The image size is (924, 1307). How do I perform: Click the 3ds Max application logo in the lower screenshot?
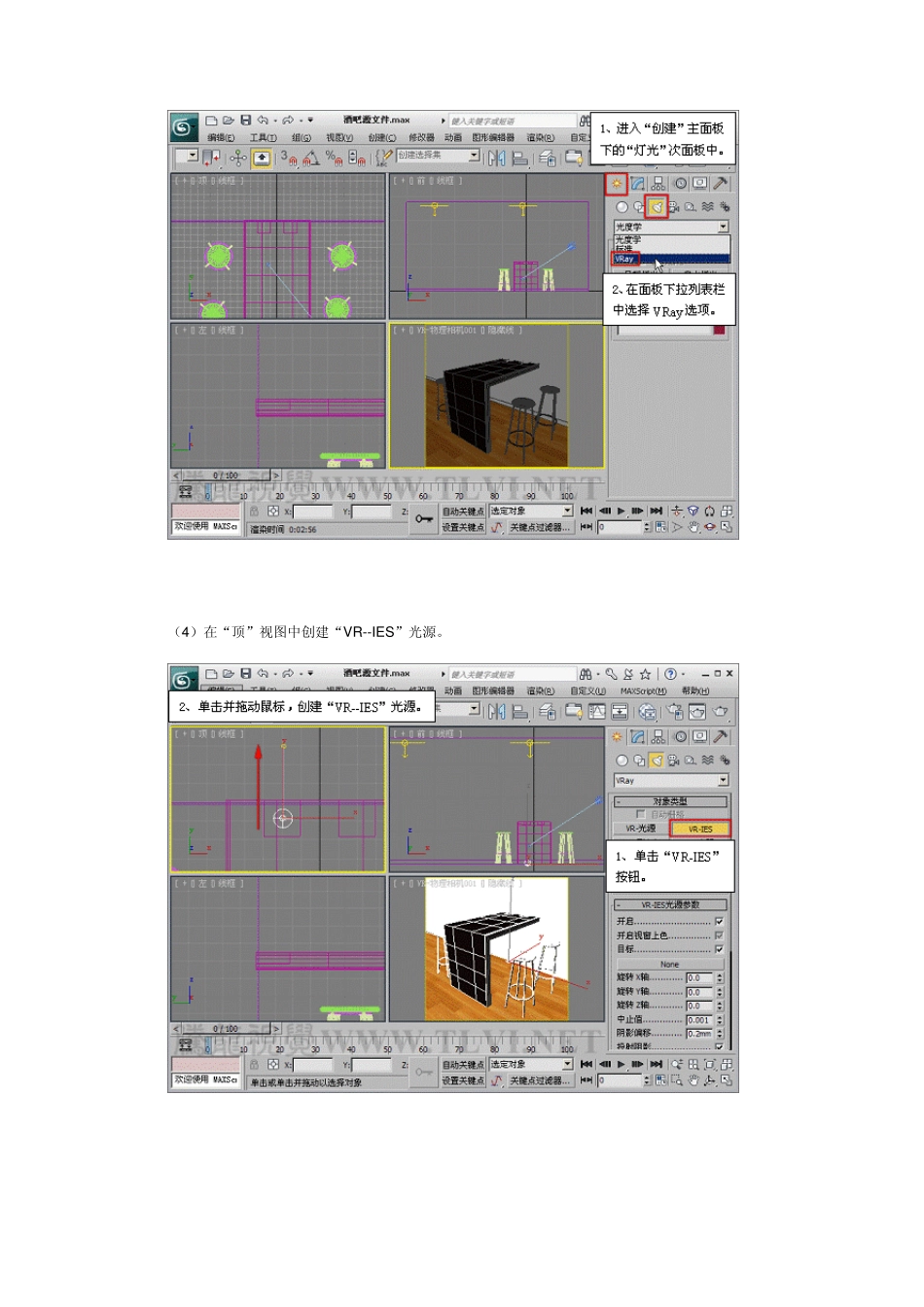[x=184, y=680]
